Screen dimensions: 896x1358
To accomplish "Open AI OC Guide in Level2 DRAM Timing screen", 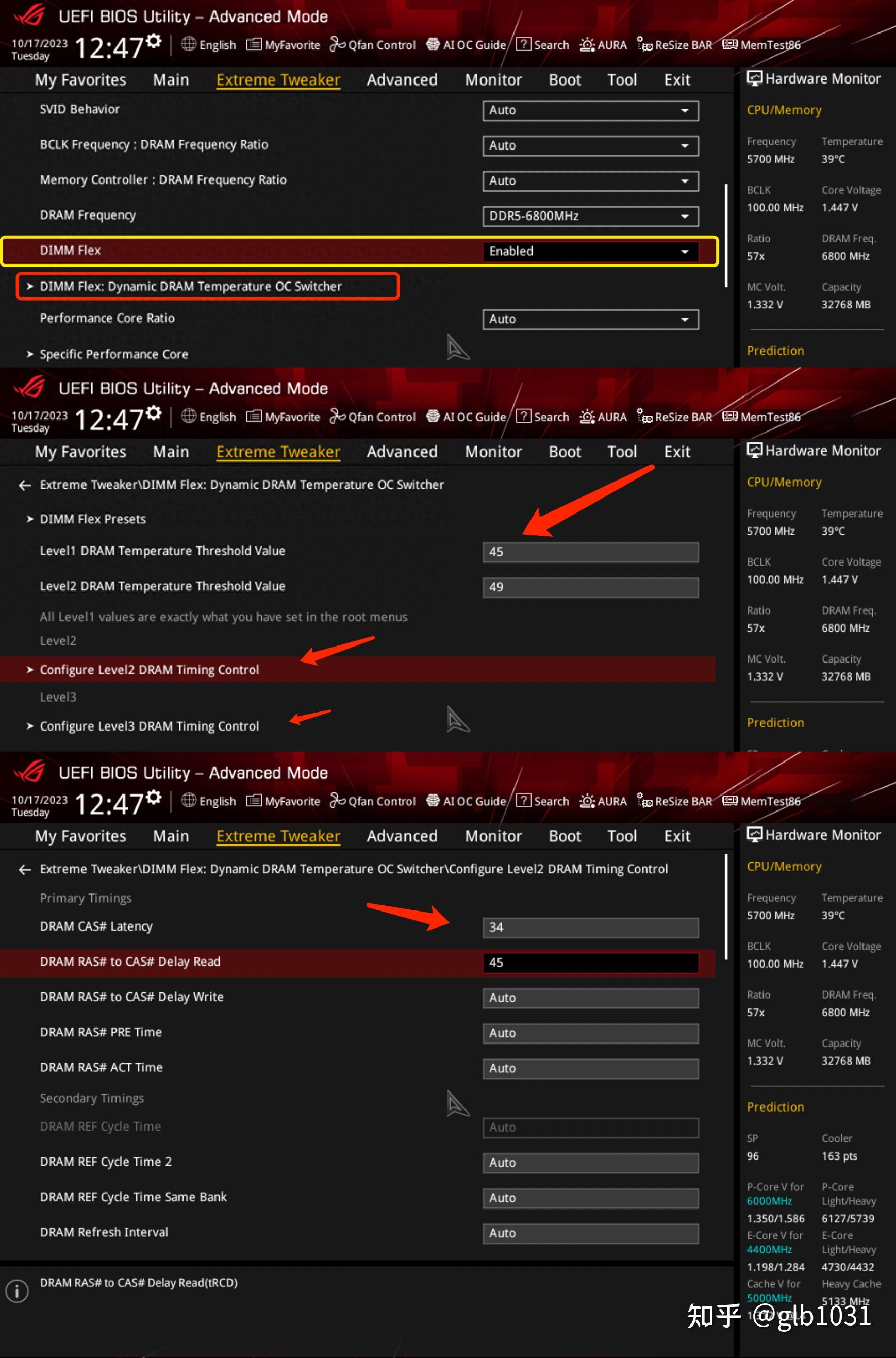I will [466, 801].
